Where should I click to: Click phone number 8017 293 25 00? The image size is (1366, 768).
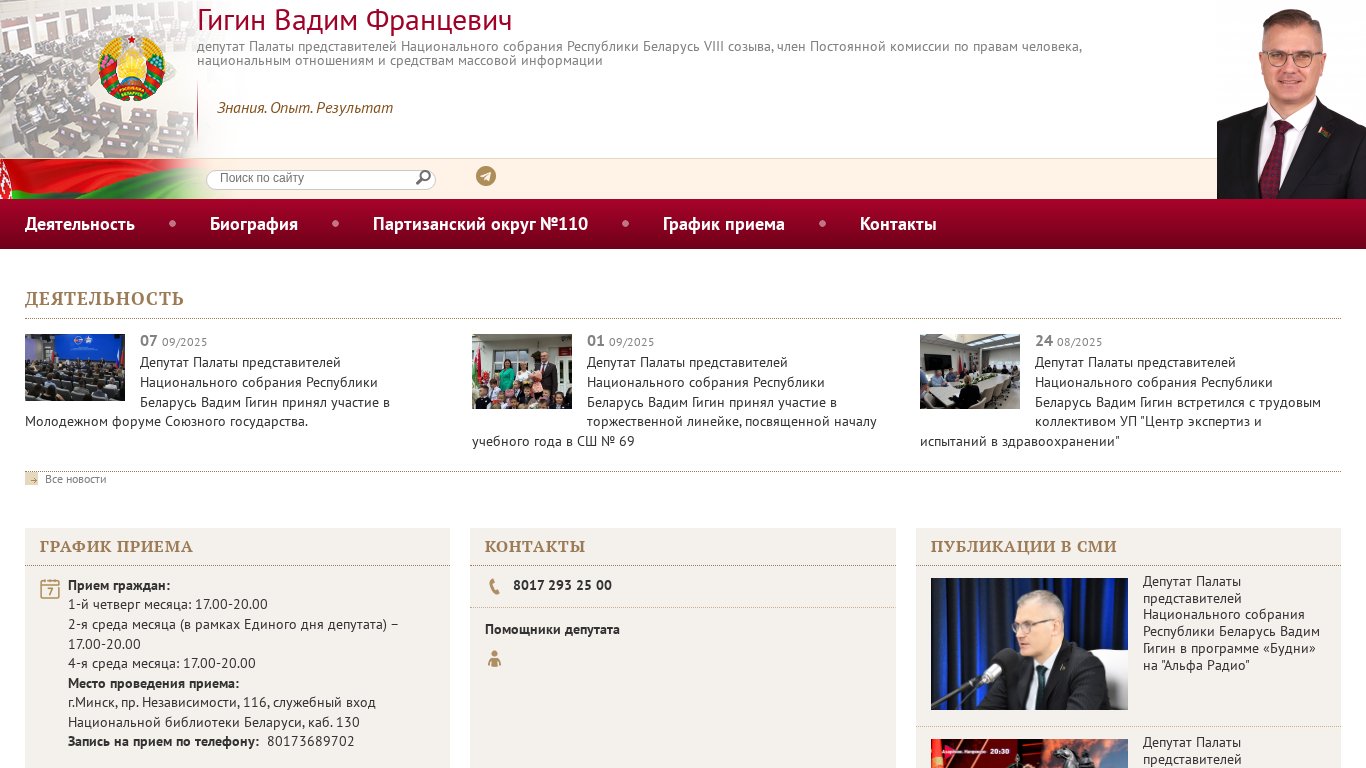(x=562, y=586)
